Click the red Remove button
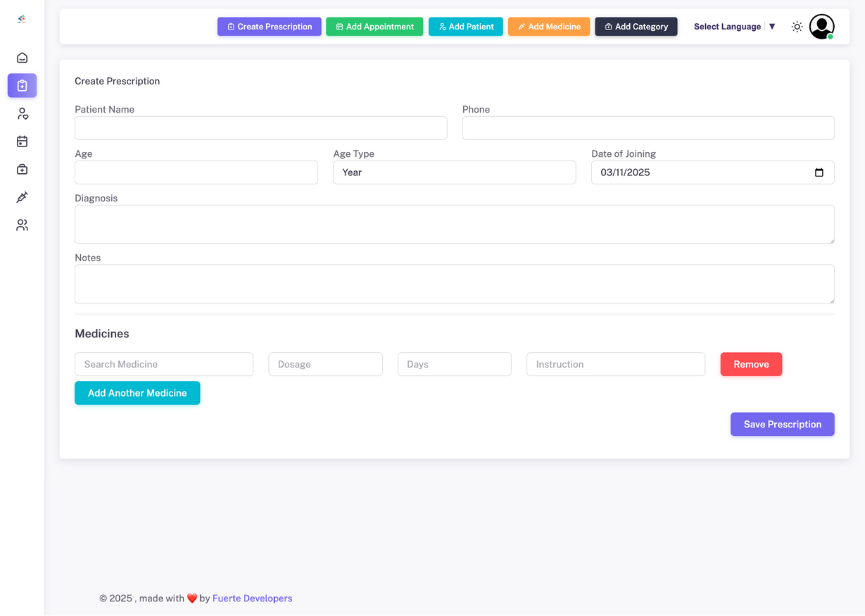The image size is (865, 616). (x=751, y=364)
